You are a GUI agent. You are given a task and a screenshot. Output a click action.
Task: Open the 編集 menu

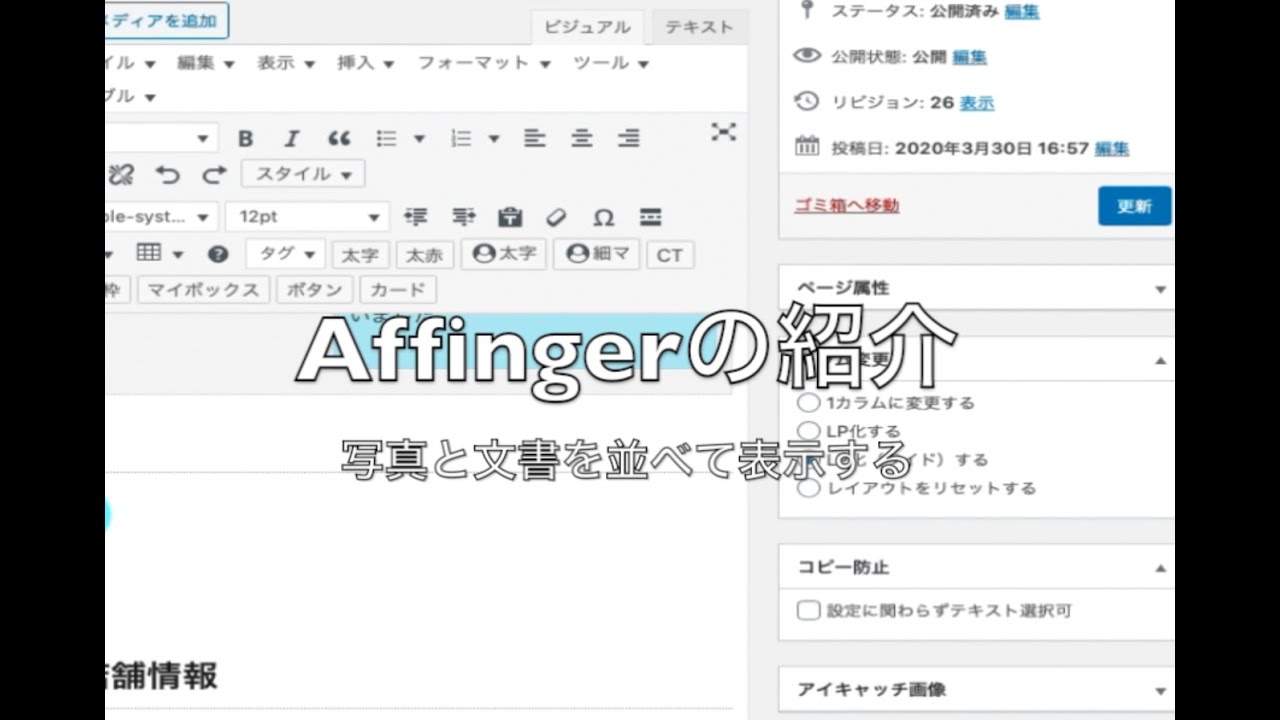(x=205, y=63)
